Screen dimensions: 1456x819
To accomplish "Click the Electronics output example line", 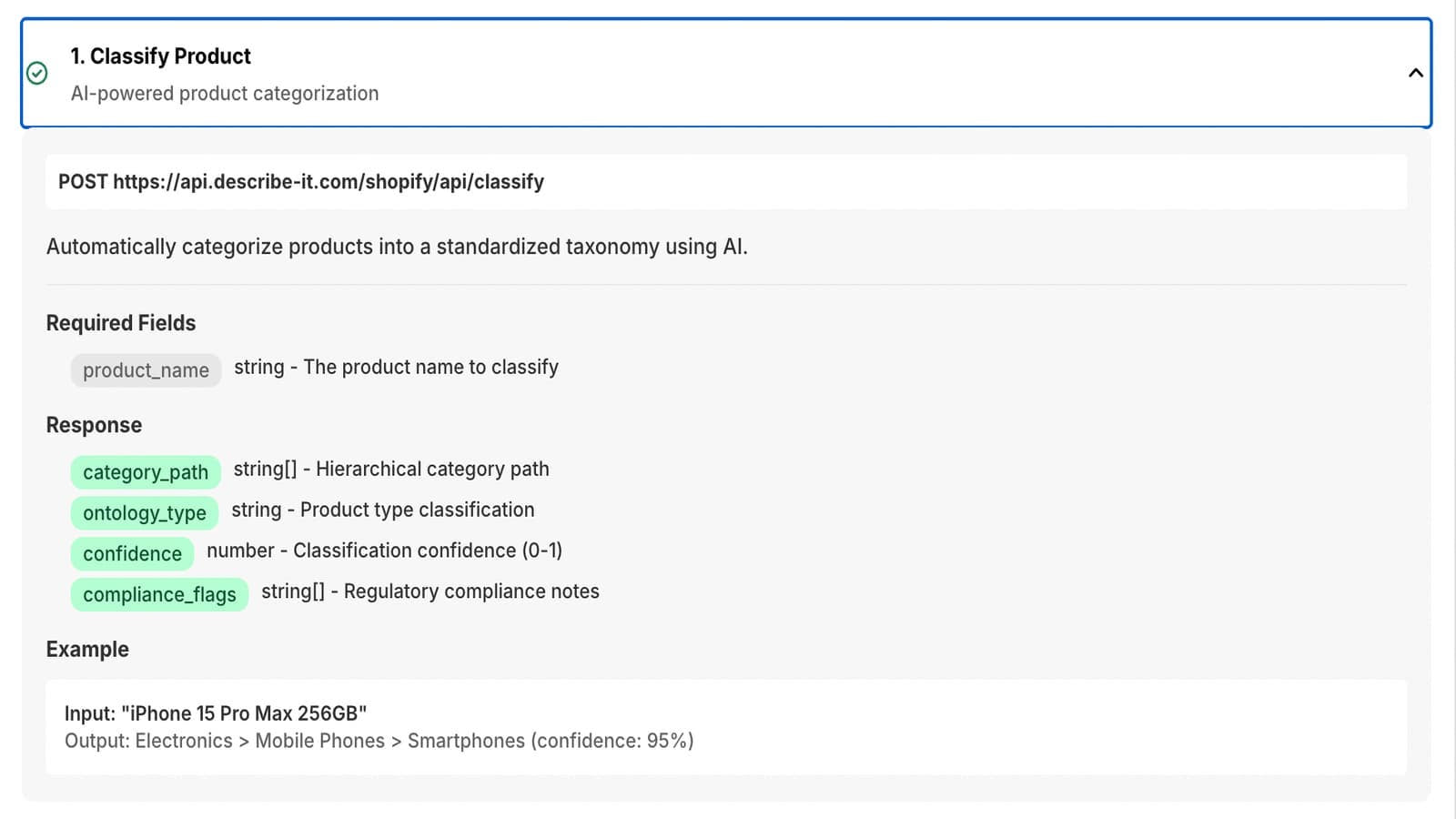I will click(379, 741).
